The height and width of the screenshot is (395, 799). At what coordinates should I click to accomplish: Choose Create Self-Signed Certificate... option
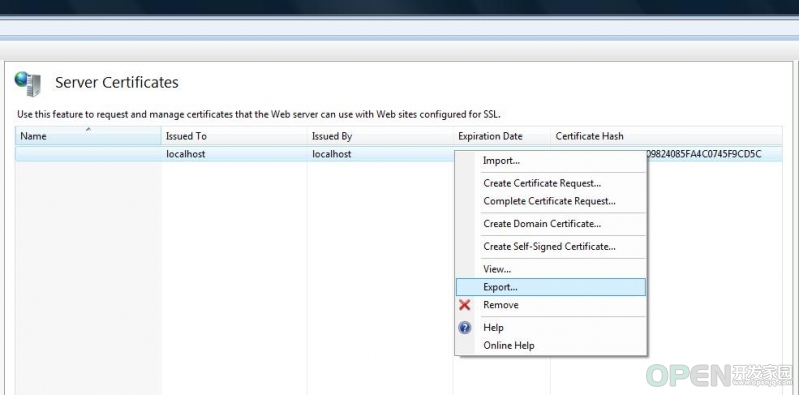pos(551,246)
